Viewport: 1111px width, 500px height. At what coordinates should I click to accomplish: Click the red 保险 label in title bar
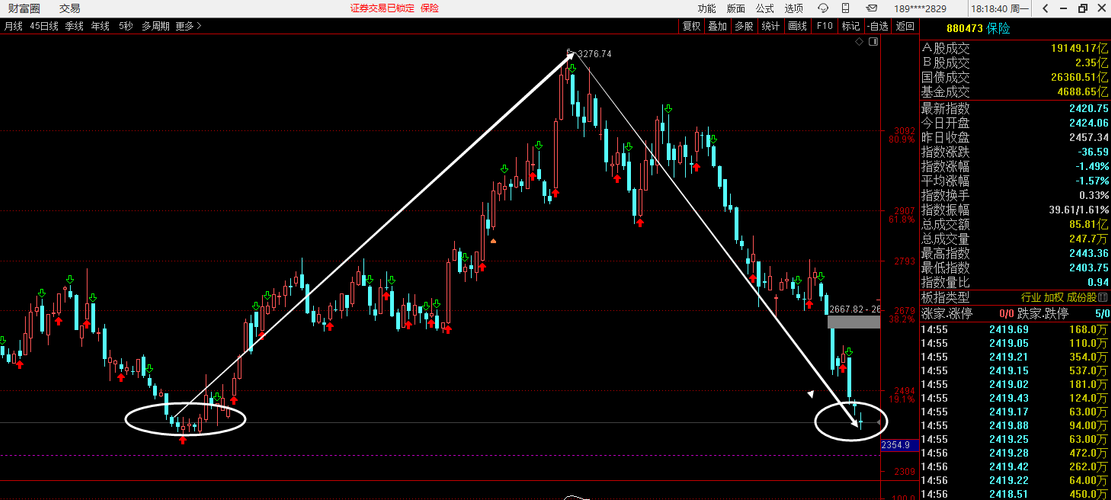pyautogui.click(x=429, y=8)
